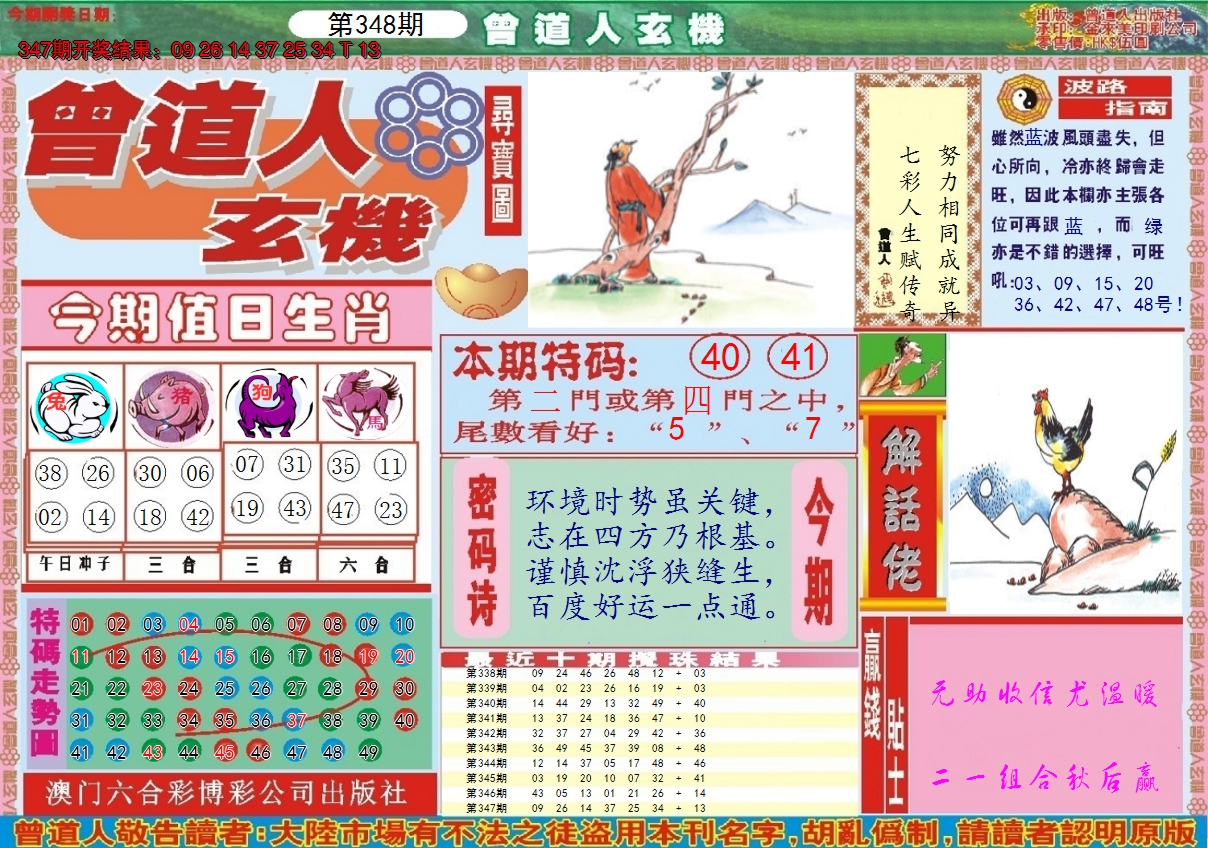Pick number 11 under the horse
Viewport: 1208px width, 848px height.
point(391,465)
